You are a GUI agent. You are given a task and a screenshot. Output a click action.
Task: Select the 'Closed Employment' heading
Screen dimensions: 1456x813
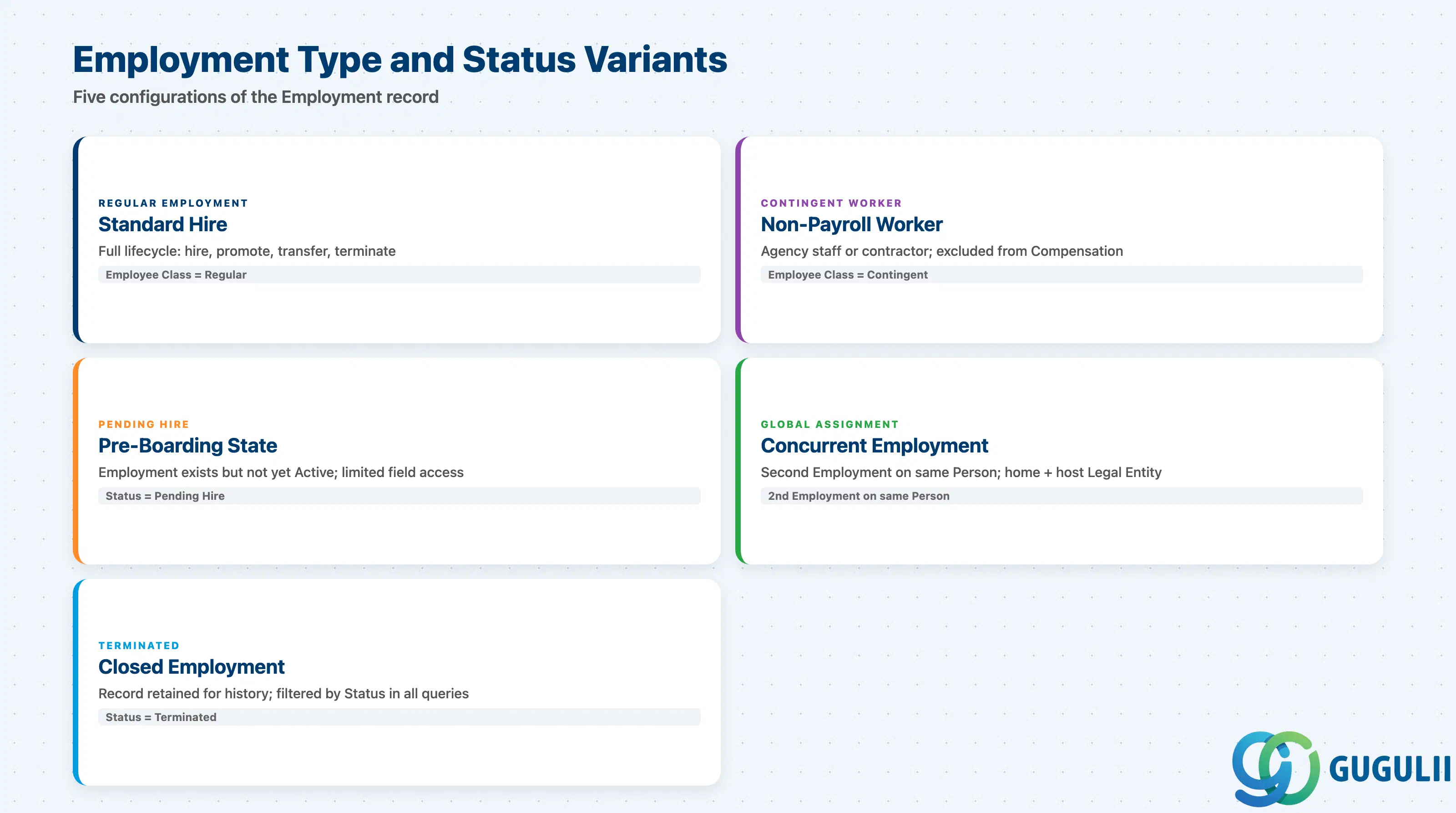tap(191, 667)
